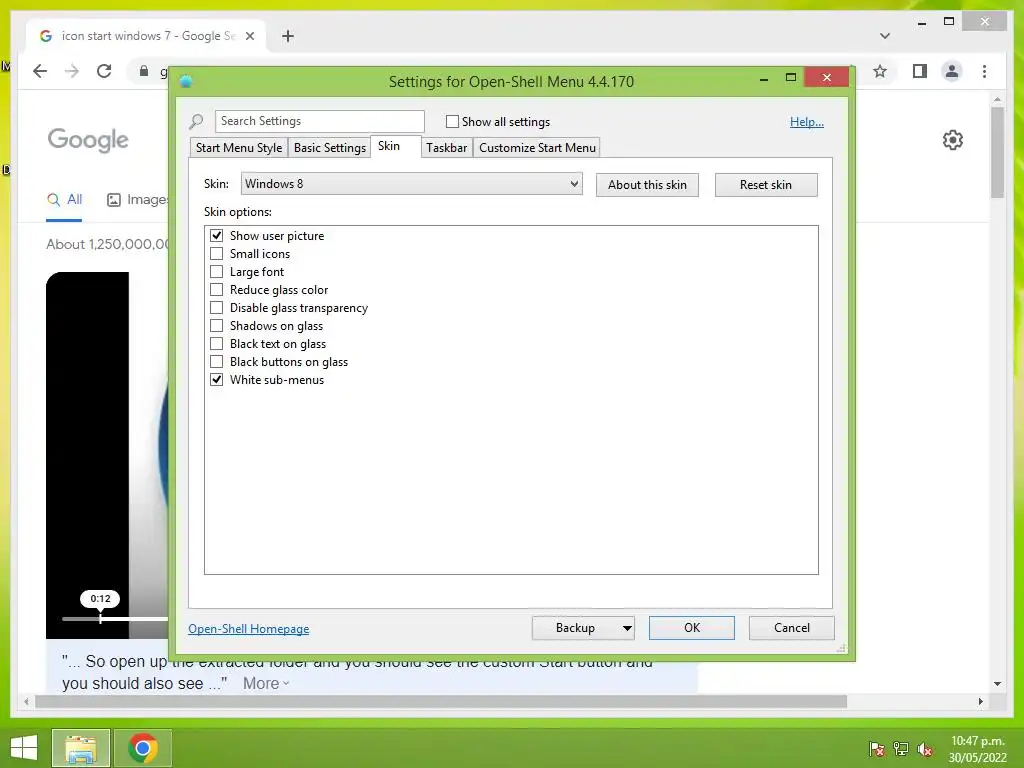Select the All search tab on Google
The height and width of the screenshot is (768, 1024).
point(65,200)
